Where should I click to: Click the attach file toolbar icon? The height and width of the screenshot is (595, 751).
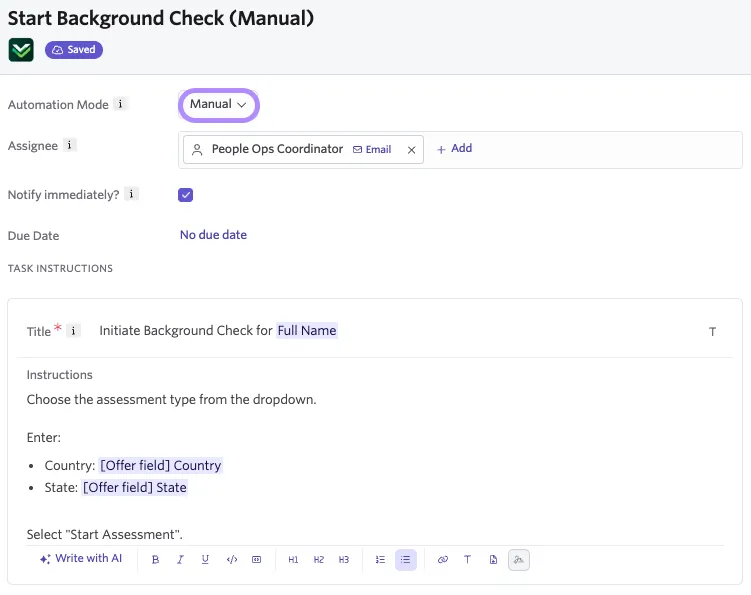pyautogui.click(x=493, y=560)
